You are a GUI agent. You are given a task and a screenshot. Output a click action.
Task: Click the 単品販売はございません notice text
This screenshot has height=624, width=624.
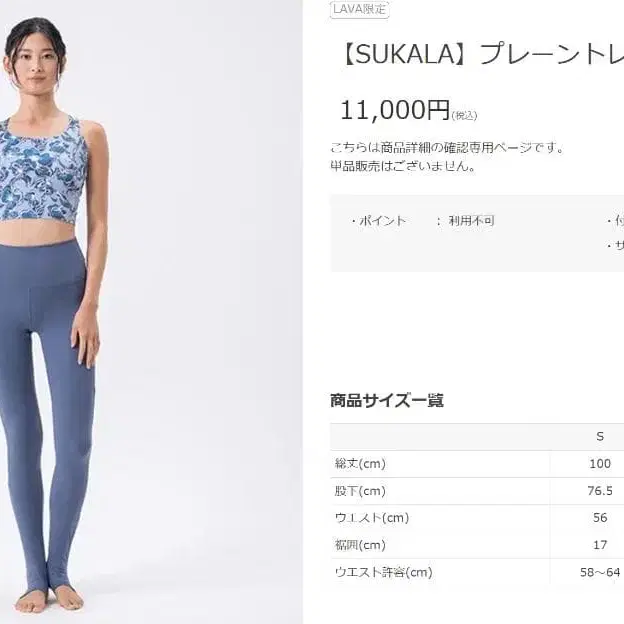coord(403,166)
